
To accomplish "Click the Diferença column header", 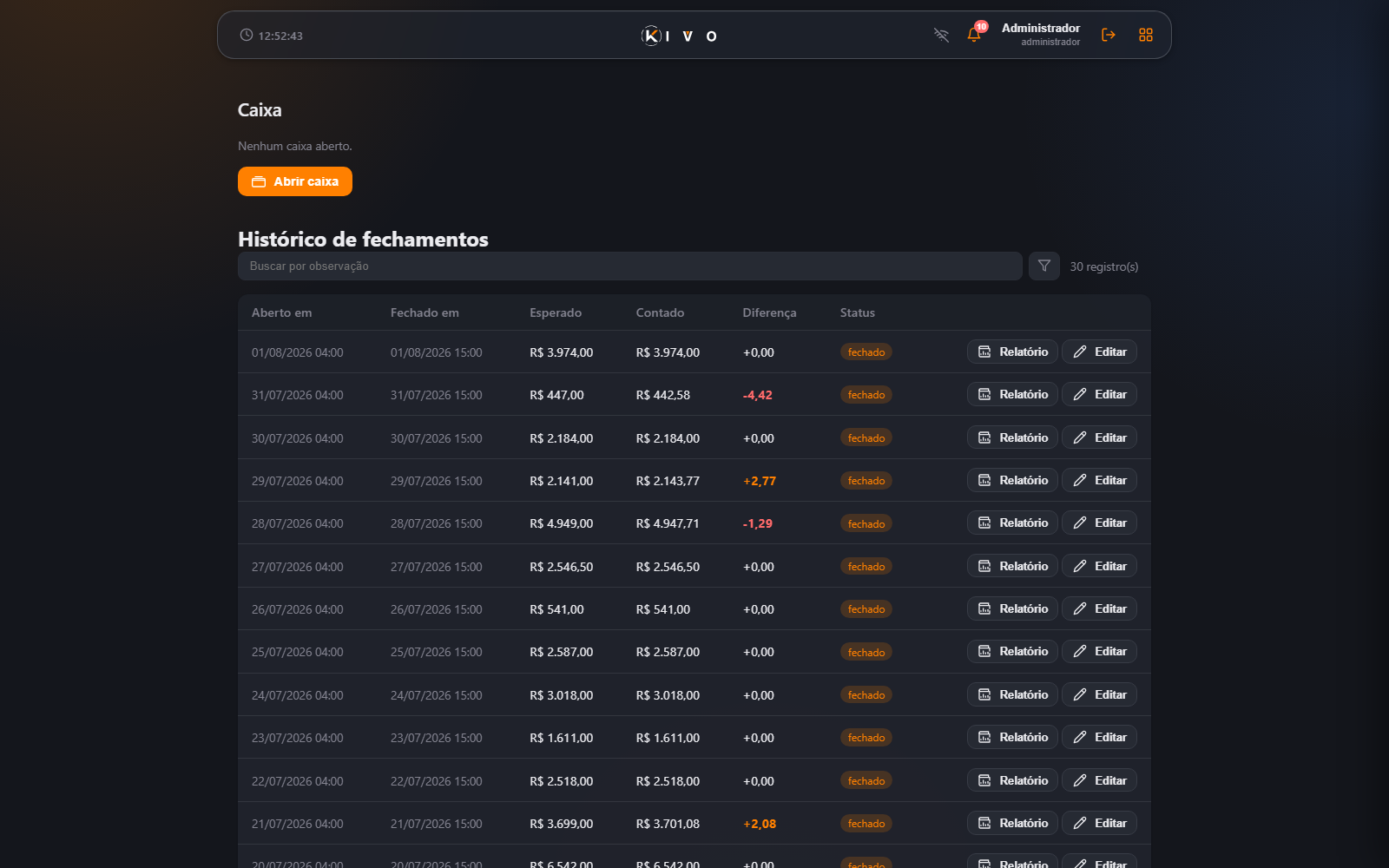I will (x=769, y=312).
